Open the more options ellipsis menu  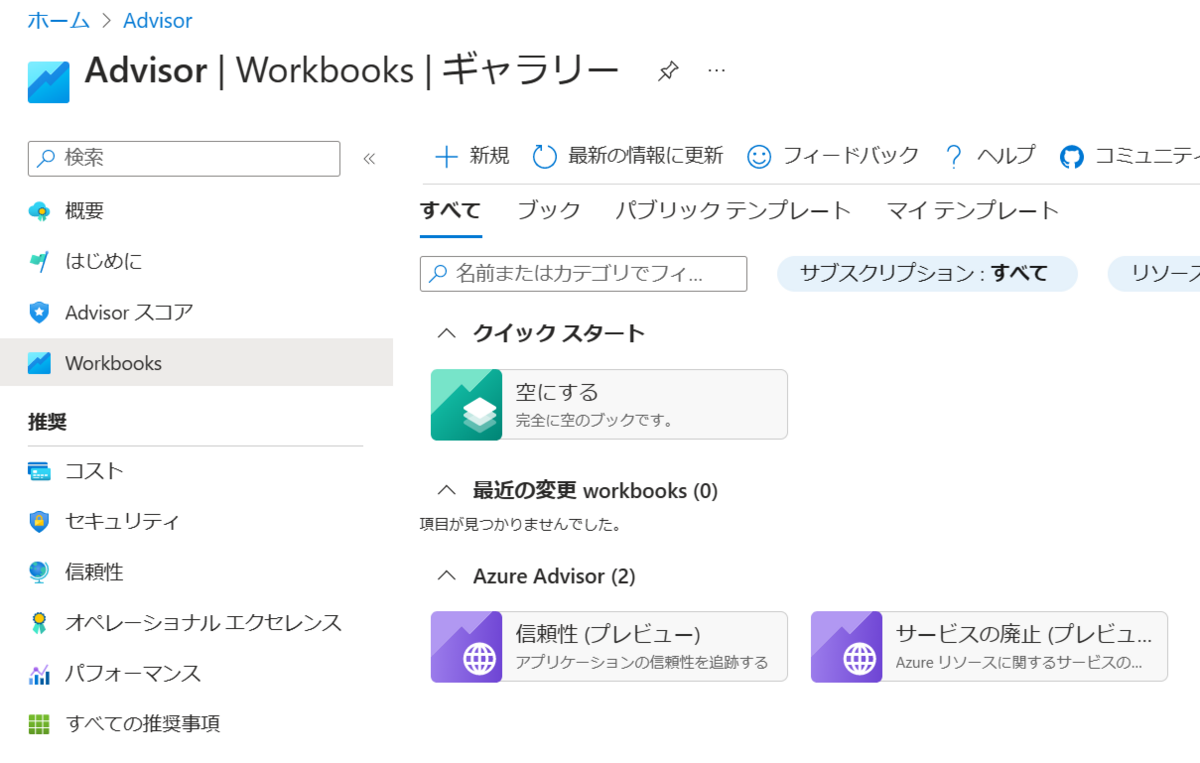pos(716,70)
